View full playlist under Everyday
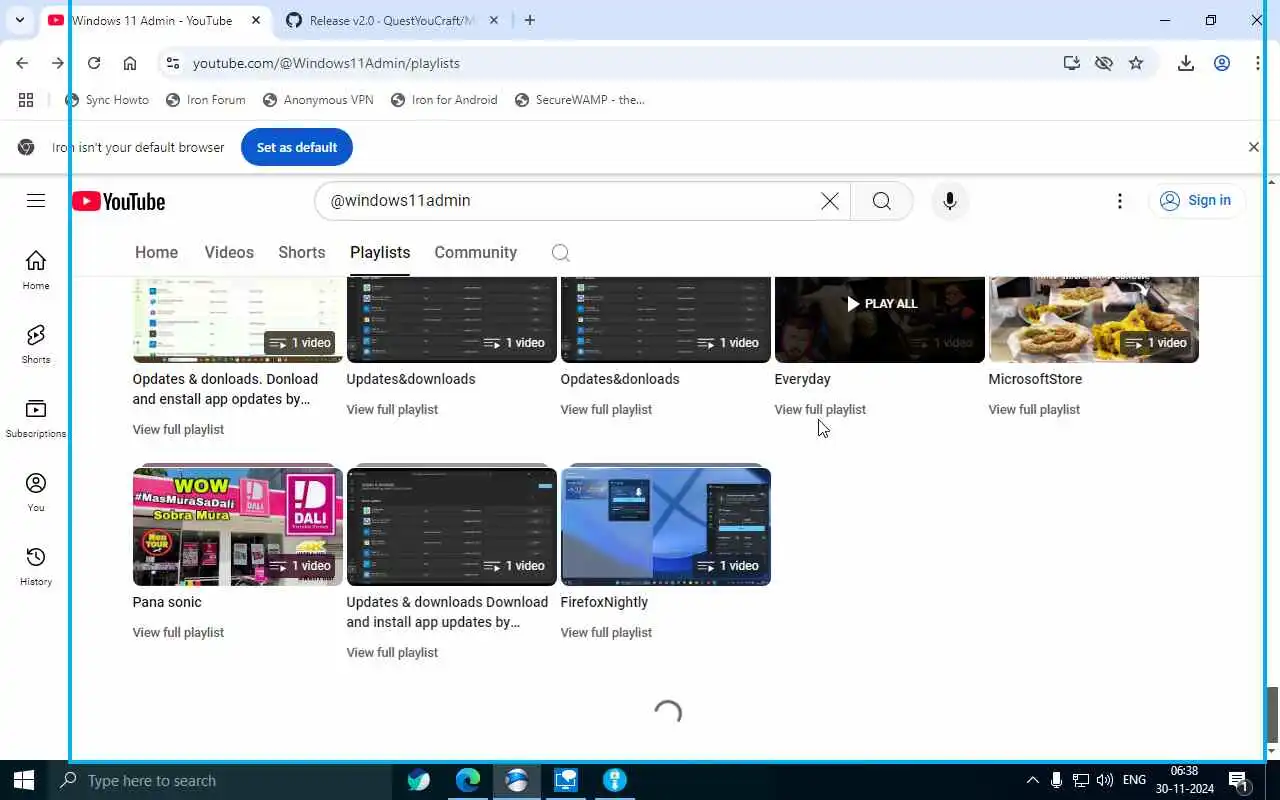Screen dimensions: 1280x800 click(x=820, y=409)
